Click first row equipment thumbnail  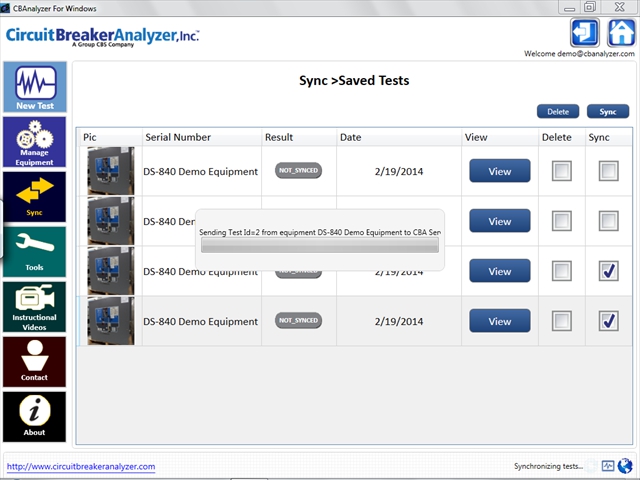tap(111, 171)
